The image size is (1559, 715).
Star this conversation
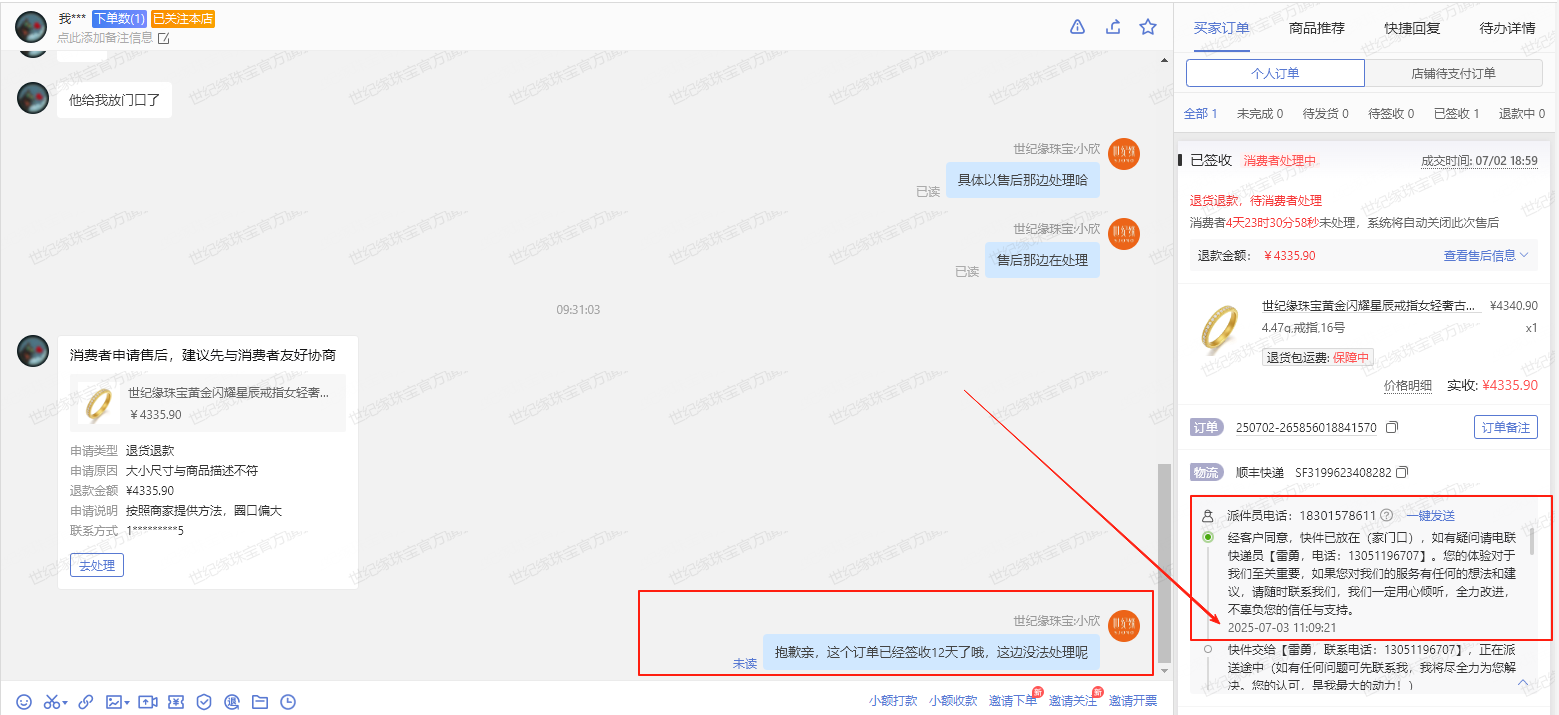[x=1148, y=27]
